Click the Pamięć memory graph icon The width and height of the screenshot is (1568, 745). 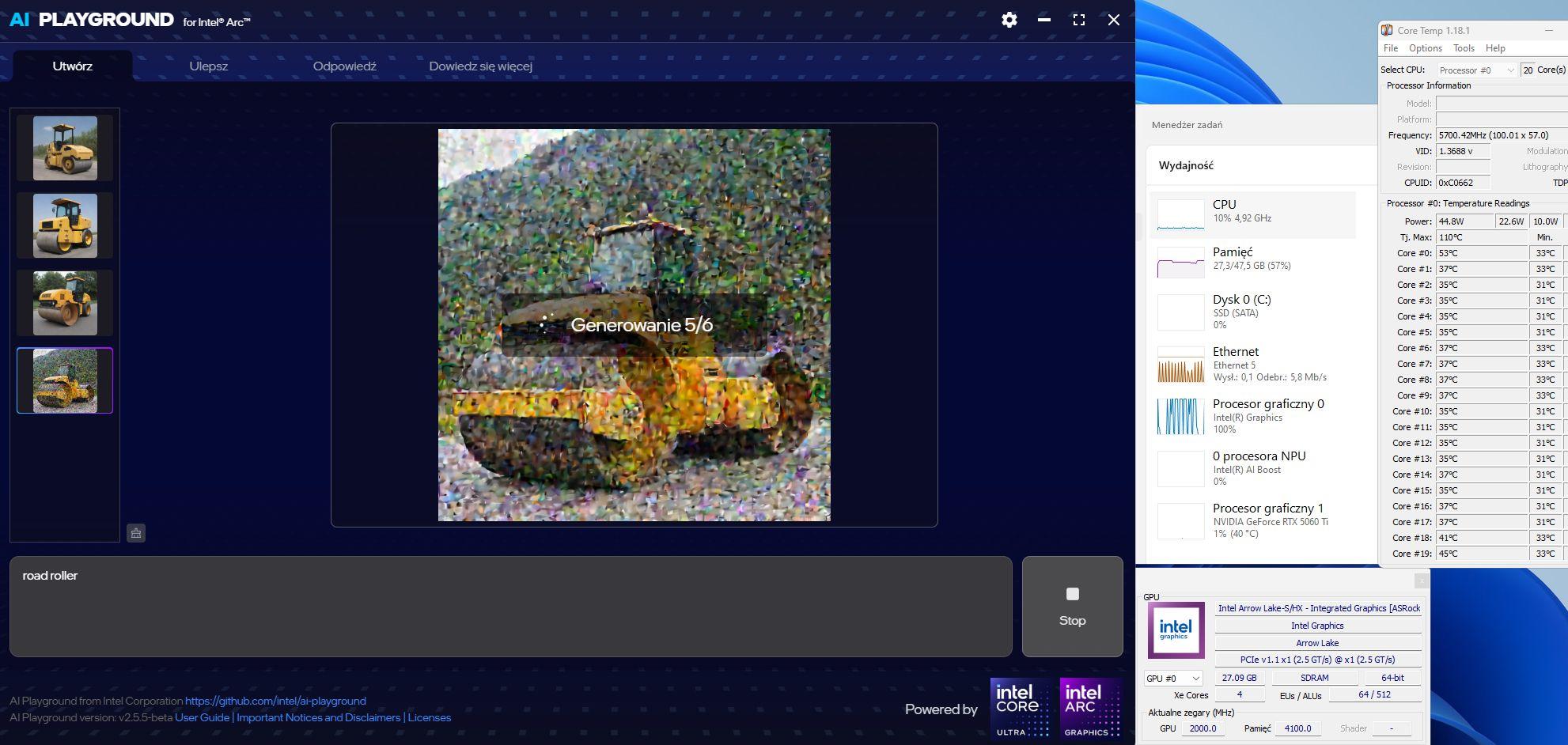coord(1180,263)
